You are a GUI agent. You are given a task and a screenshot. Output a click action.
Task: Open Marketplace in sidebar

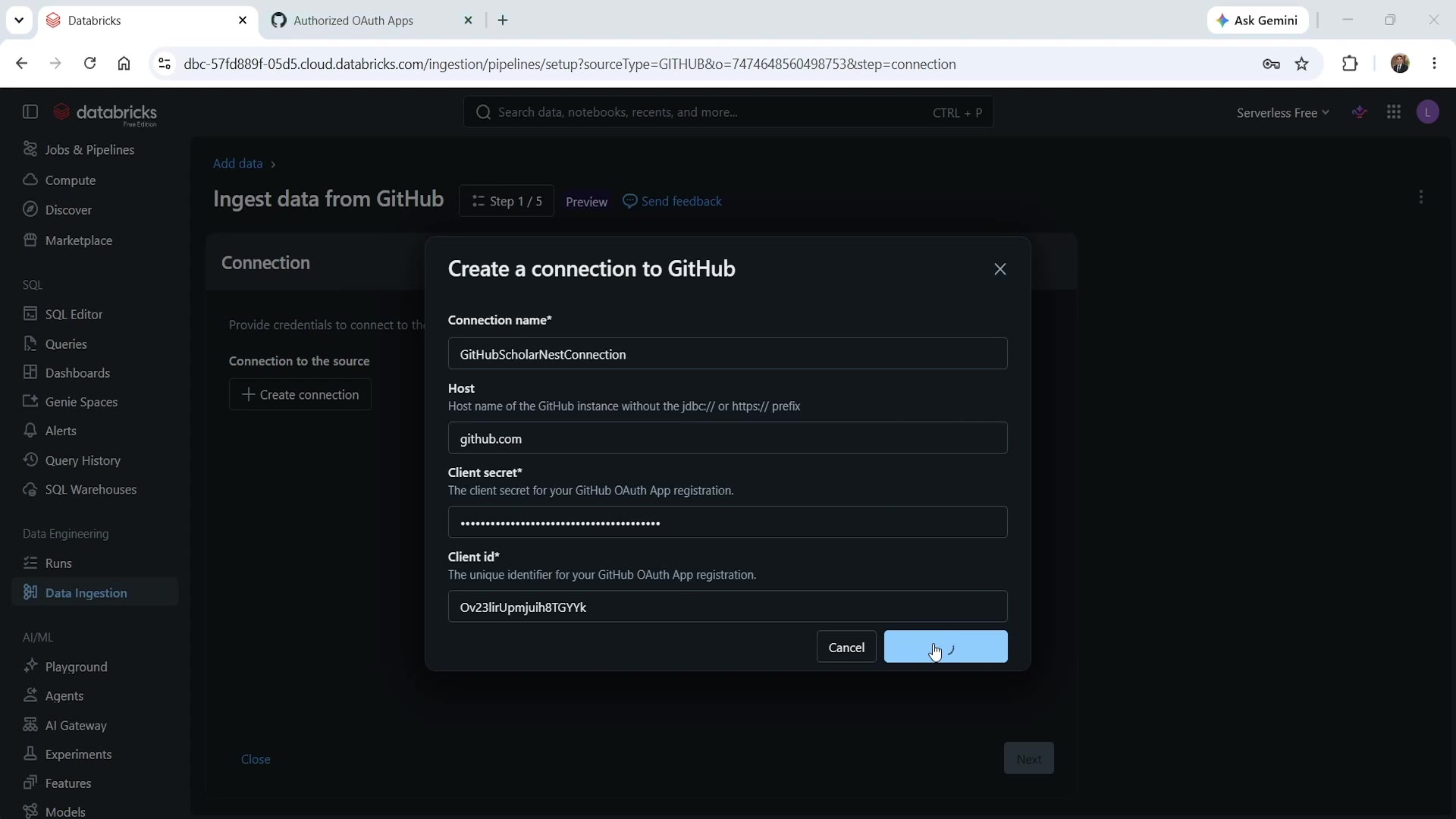pyautogui.click(x=79, y=240)
